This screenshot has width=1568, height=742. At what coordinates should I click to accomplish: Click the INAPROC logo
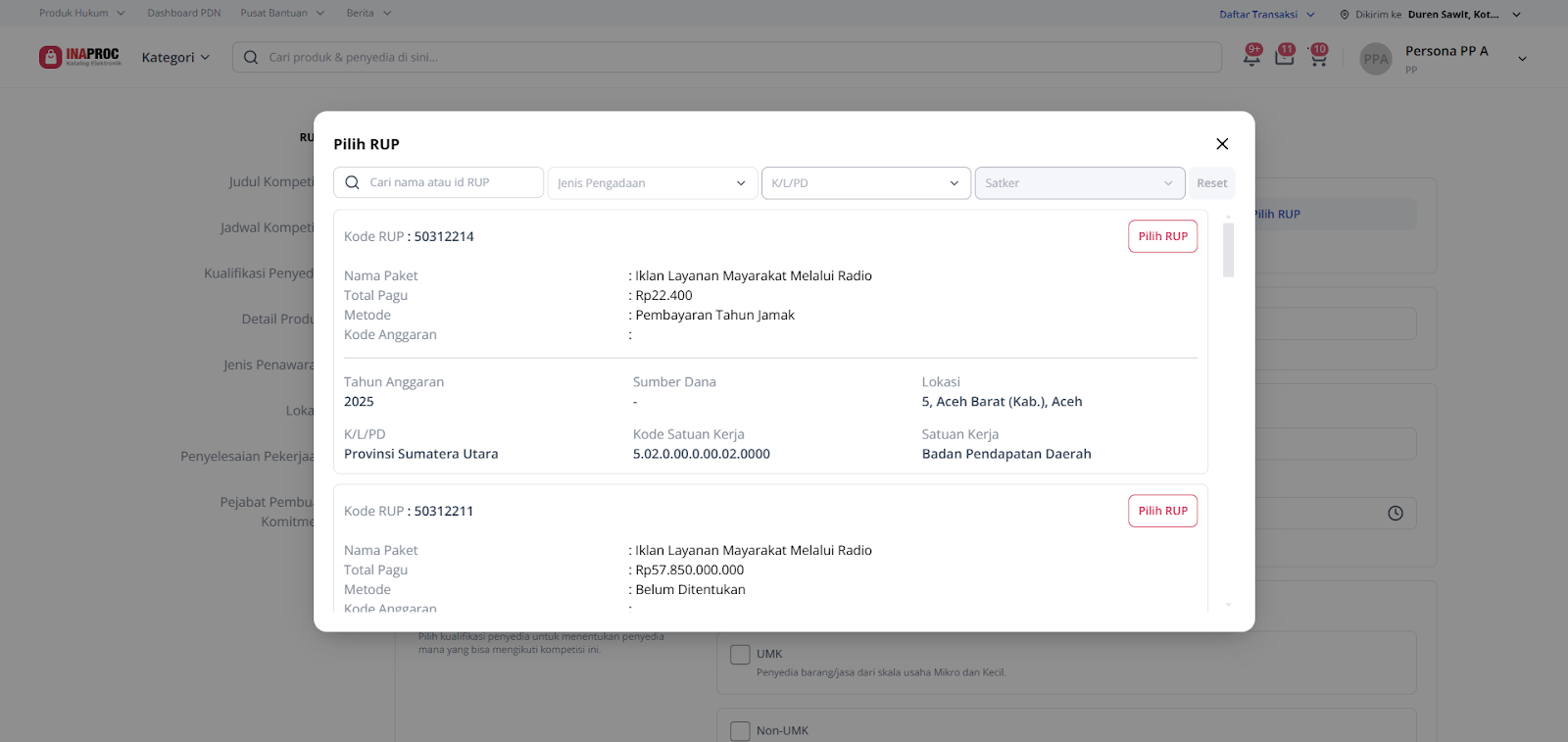tap(80, 57)
